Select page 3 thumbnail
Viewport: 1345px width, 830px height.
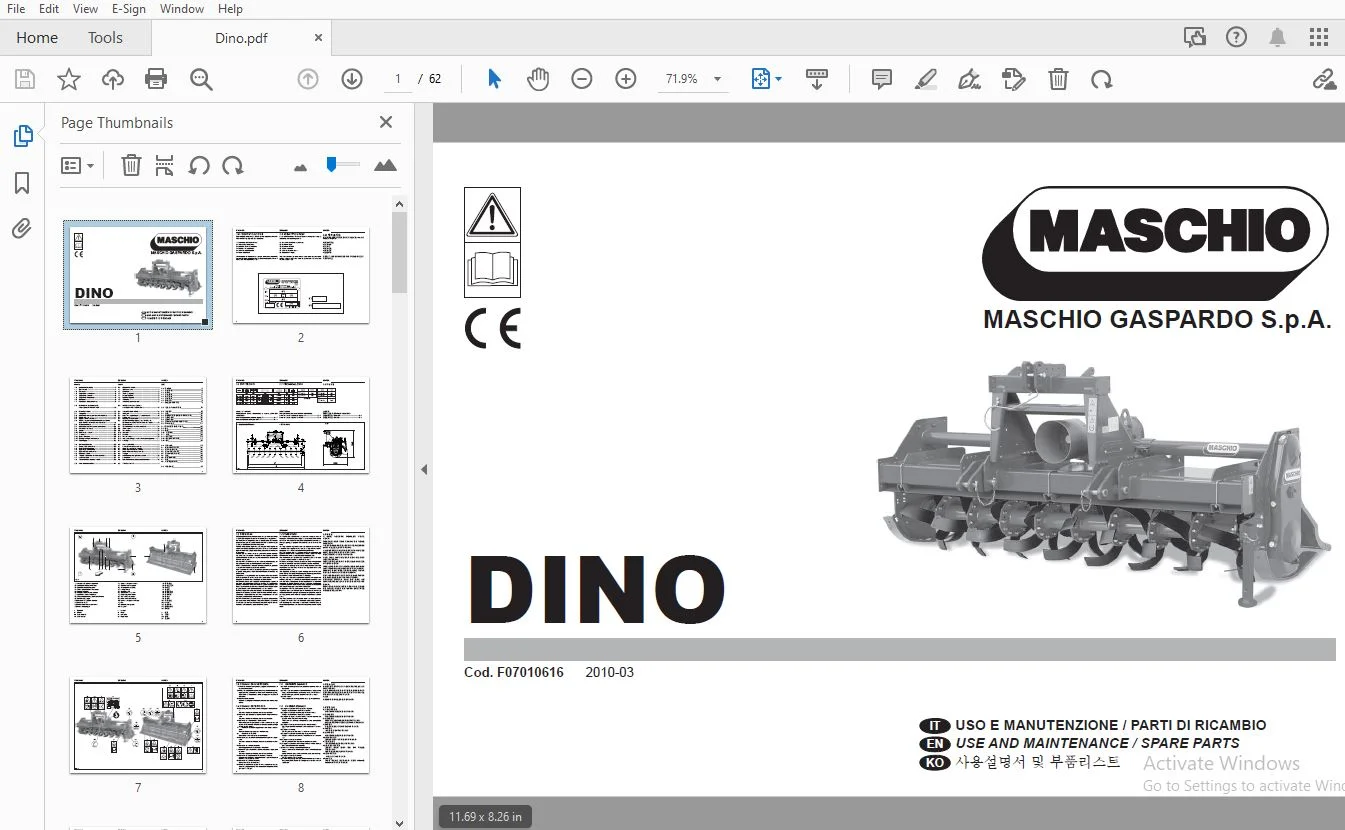click(x=138, y=425)
